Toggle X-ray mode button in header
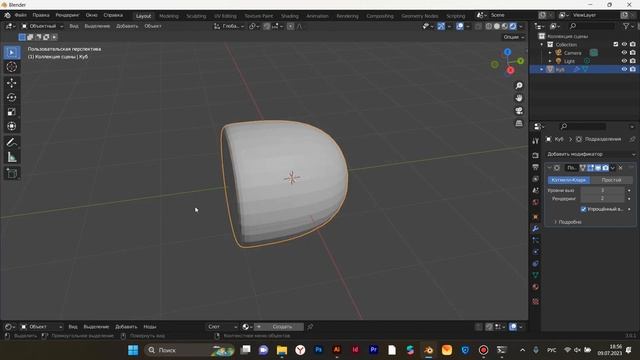This screenshot has width=640, height=360. [x=478, y=26]
